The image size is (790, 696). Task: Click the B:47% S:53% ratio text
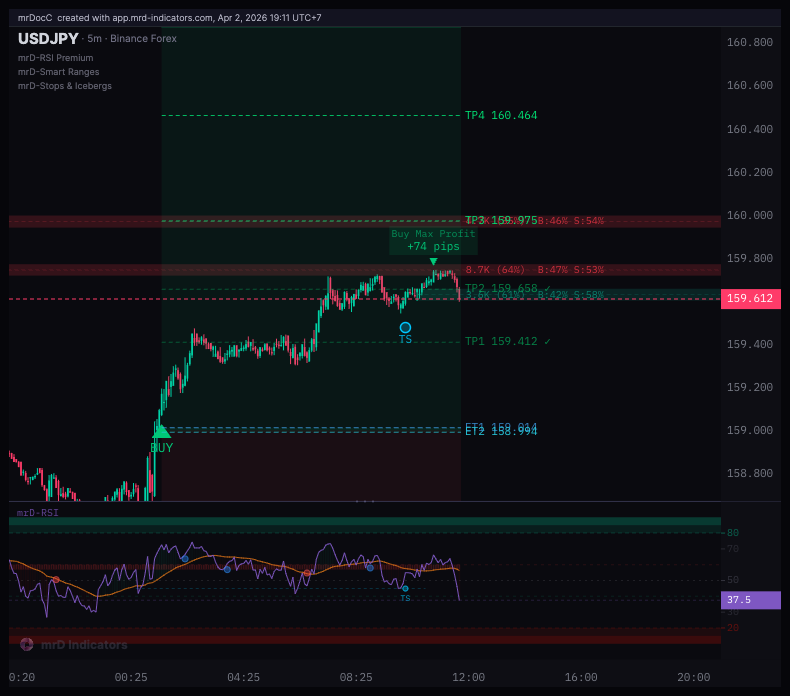click(570, 270)
